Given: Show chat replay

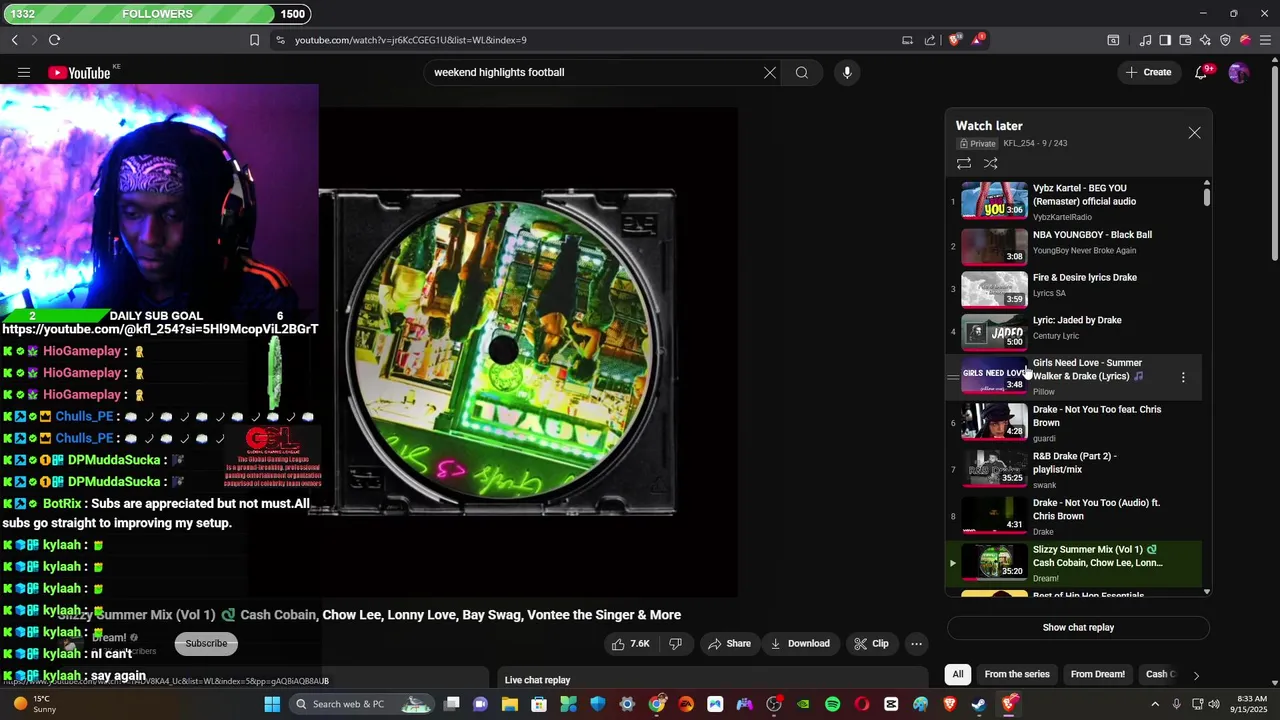Looking at the screenshot, I should click(1078, 628).
